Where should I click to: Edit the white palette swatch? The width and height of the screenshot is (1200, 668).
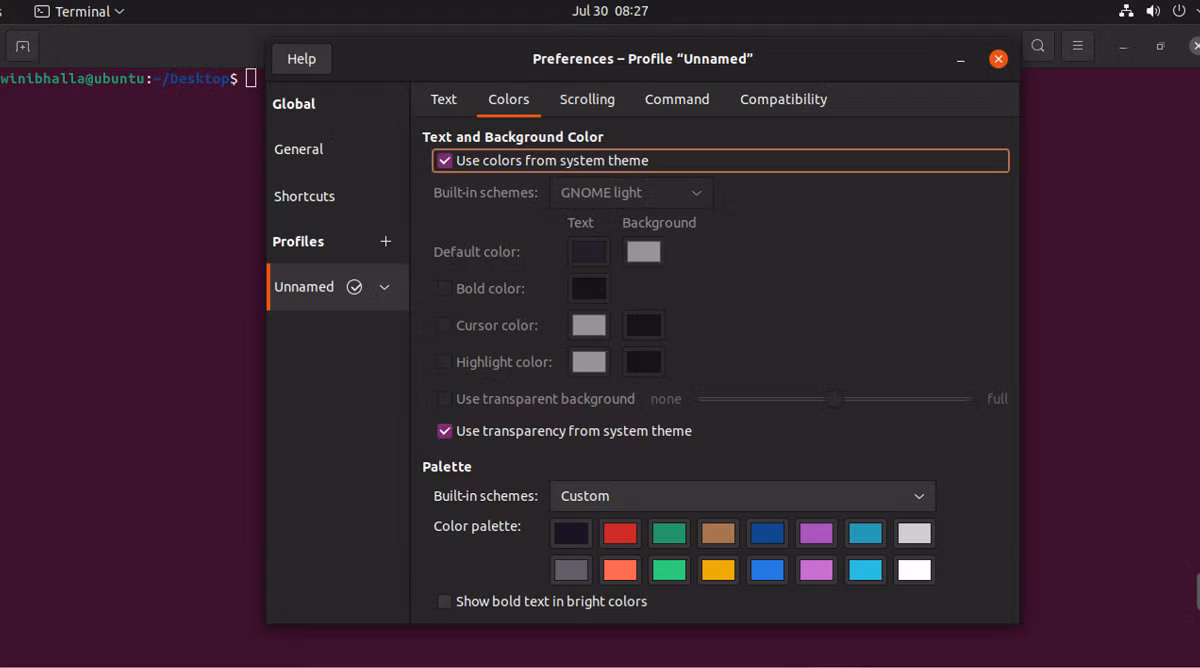click(x=915, y=570)
